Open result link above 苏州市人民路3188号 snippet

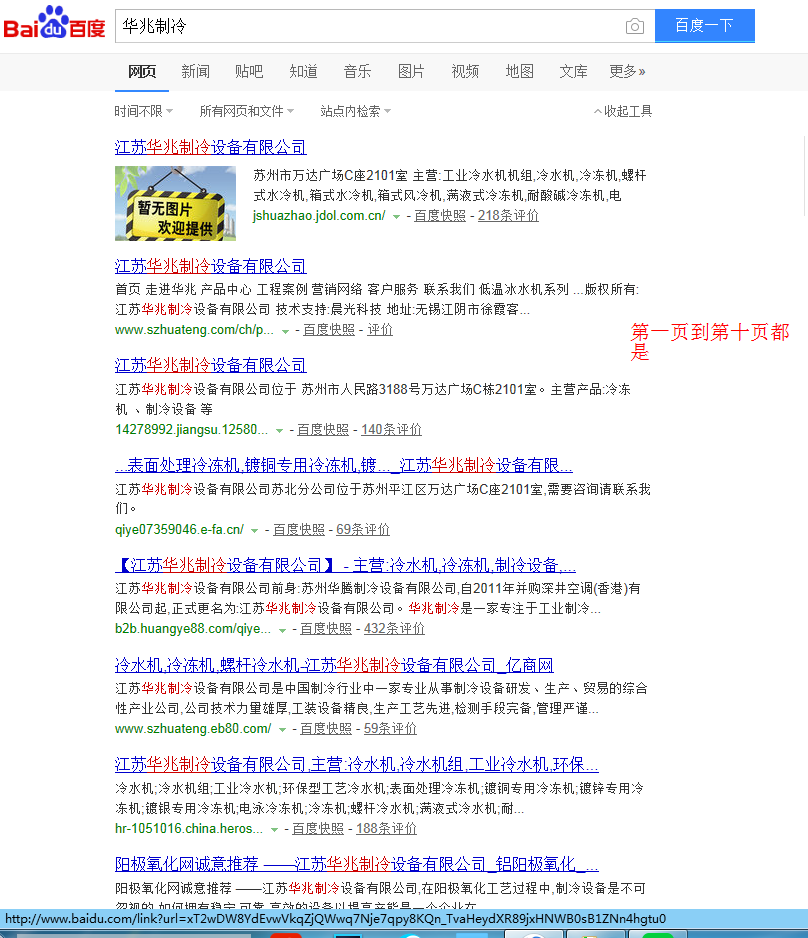[211, 366]
